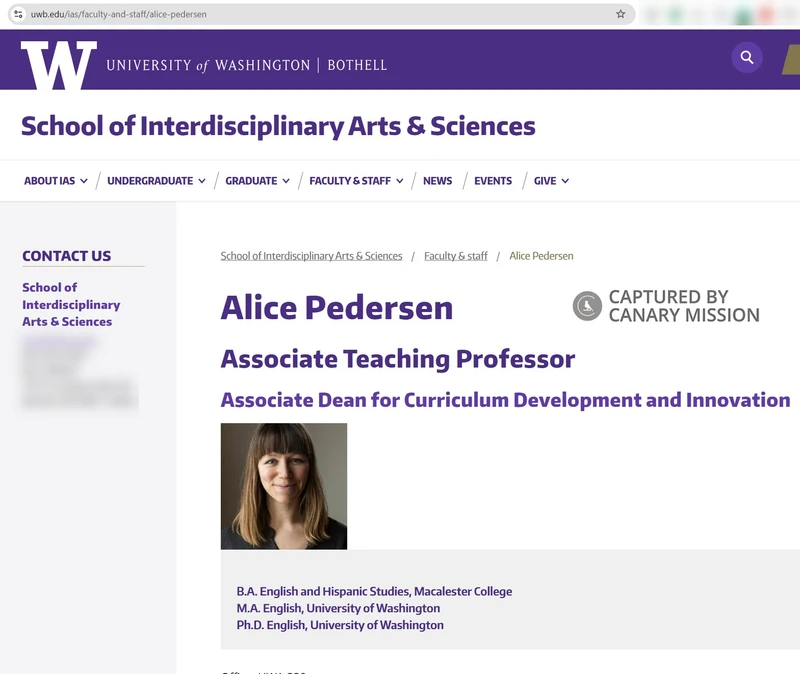Screen dimensions: 800x674
Task: Focus the browser address bar URL
Action: pos(321,14)
